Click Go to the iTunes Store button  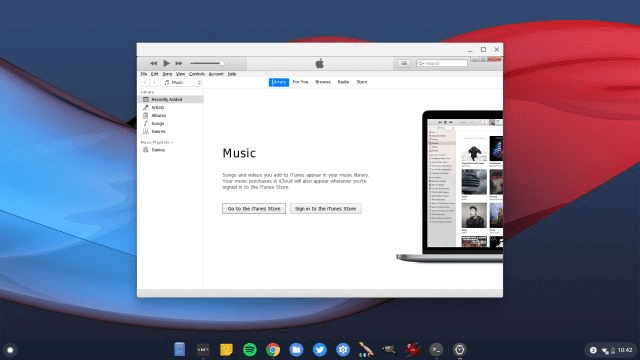(254, 209)
